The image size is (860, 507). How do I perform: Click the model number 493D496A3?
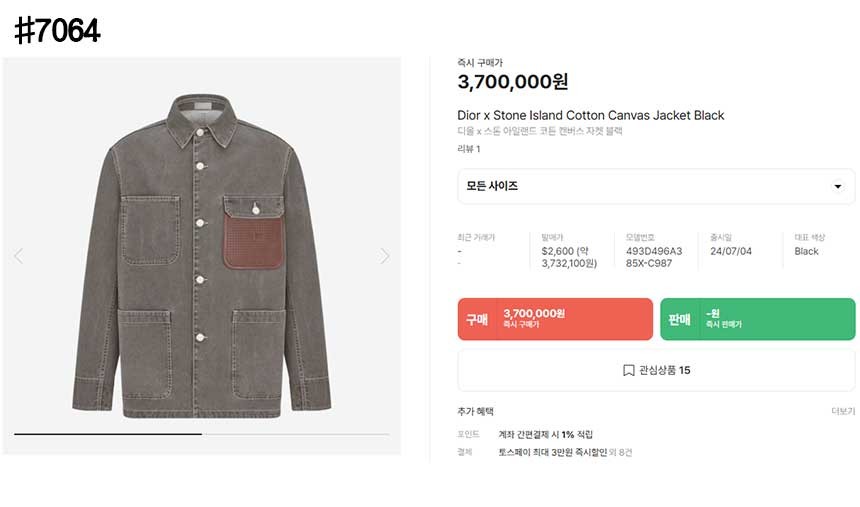654,251
